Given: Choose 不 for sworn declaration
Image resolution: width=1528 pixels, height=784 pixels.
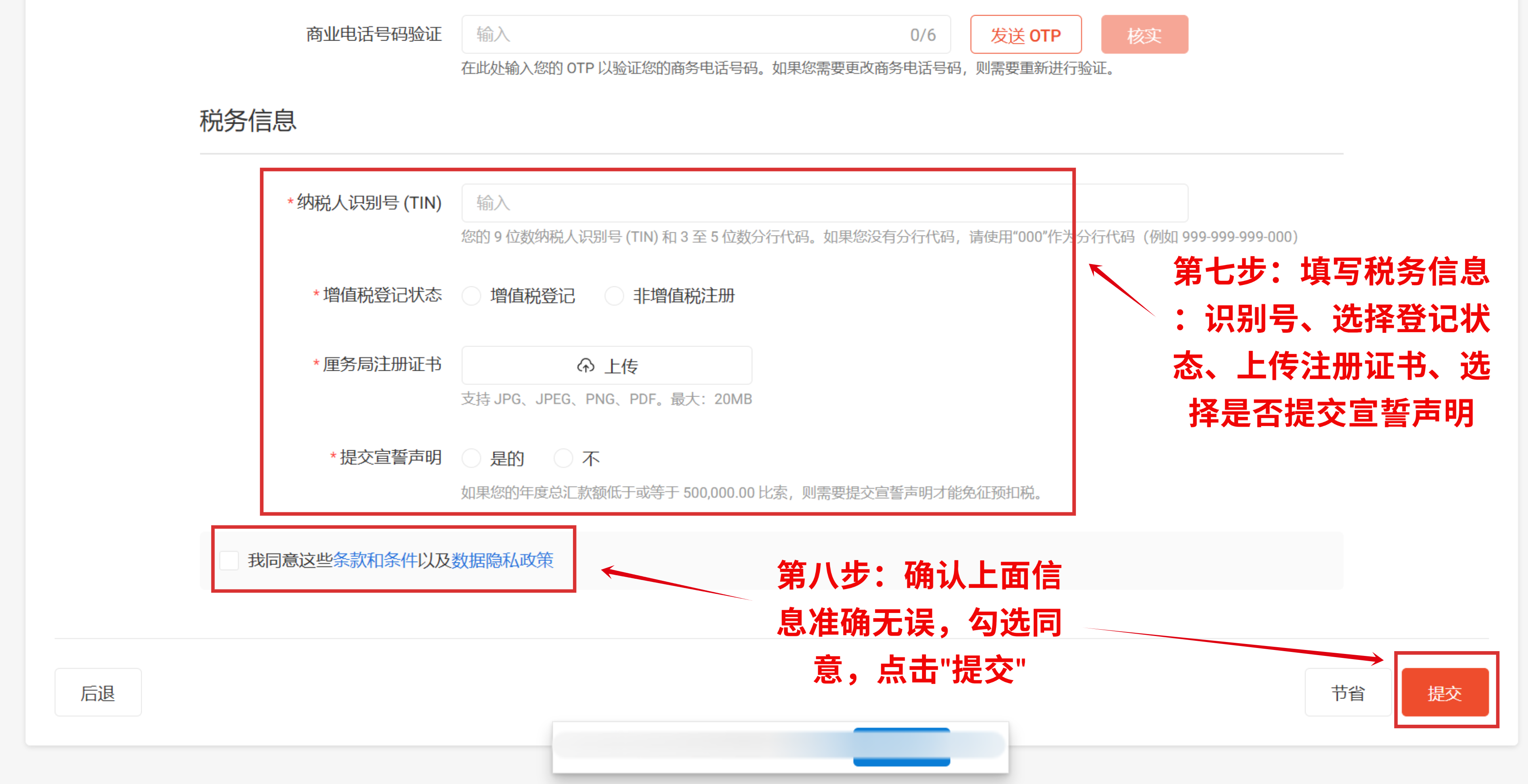Looking at the screenshot, I should click(563, 458).
